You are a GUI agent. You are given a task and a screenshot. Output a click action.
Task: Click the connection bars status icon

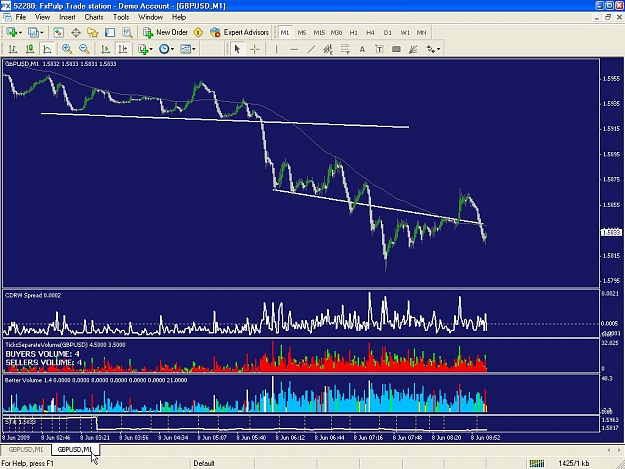(x=537, y=463)
